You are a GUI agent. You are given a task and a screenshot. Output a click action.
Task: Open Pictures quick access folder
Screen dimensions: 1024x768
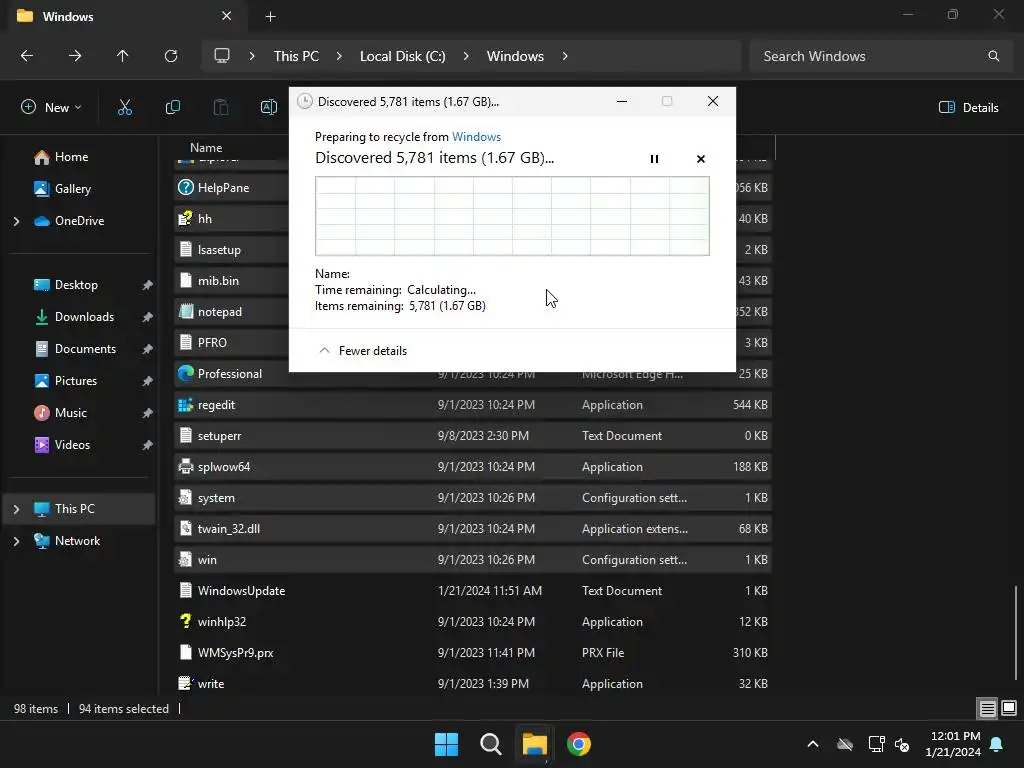tap(65, 381)
